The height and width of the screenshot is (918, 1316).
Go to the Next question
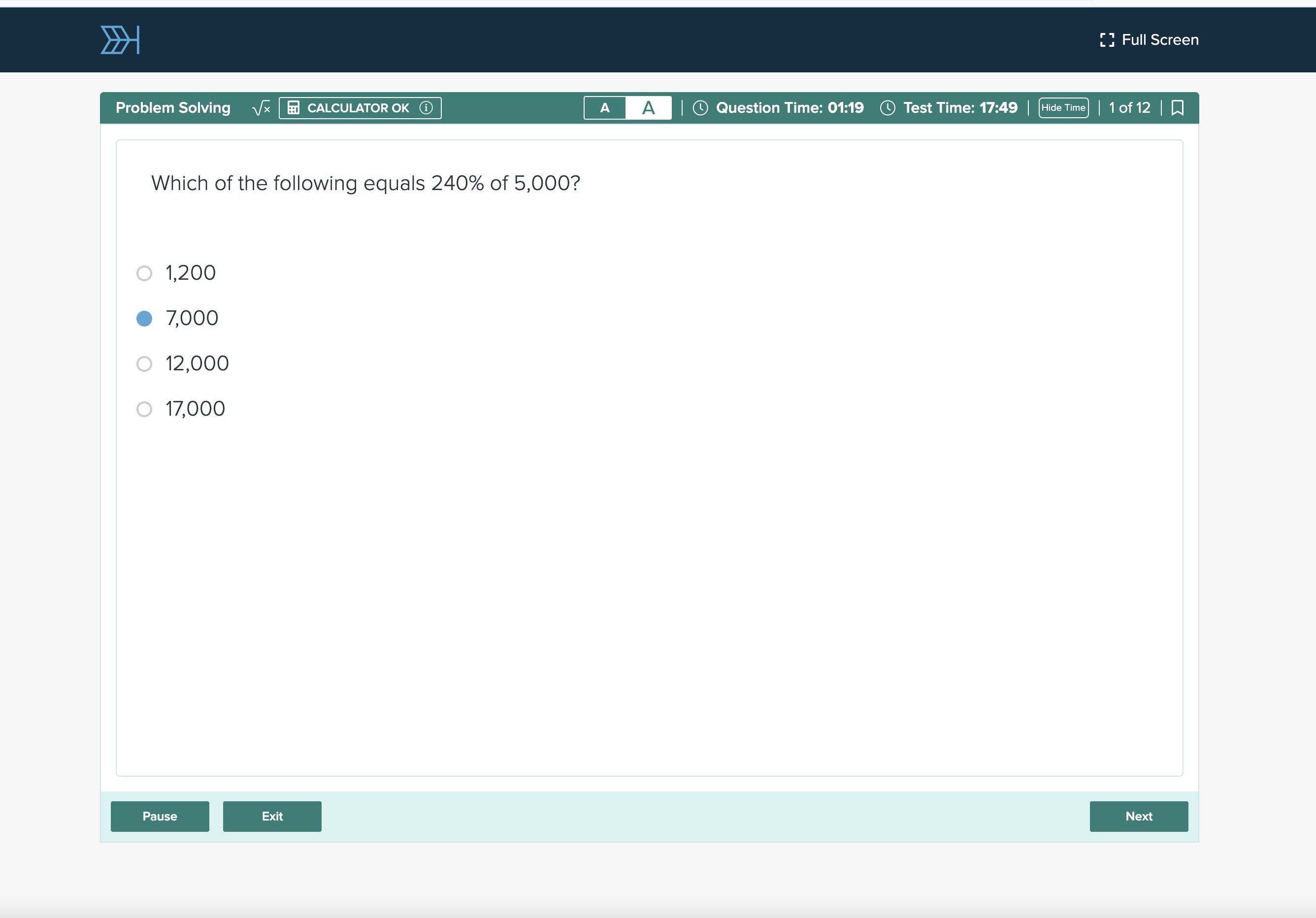pyautogui.click(x=1138, y=816)
